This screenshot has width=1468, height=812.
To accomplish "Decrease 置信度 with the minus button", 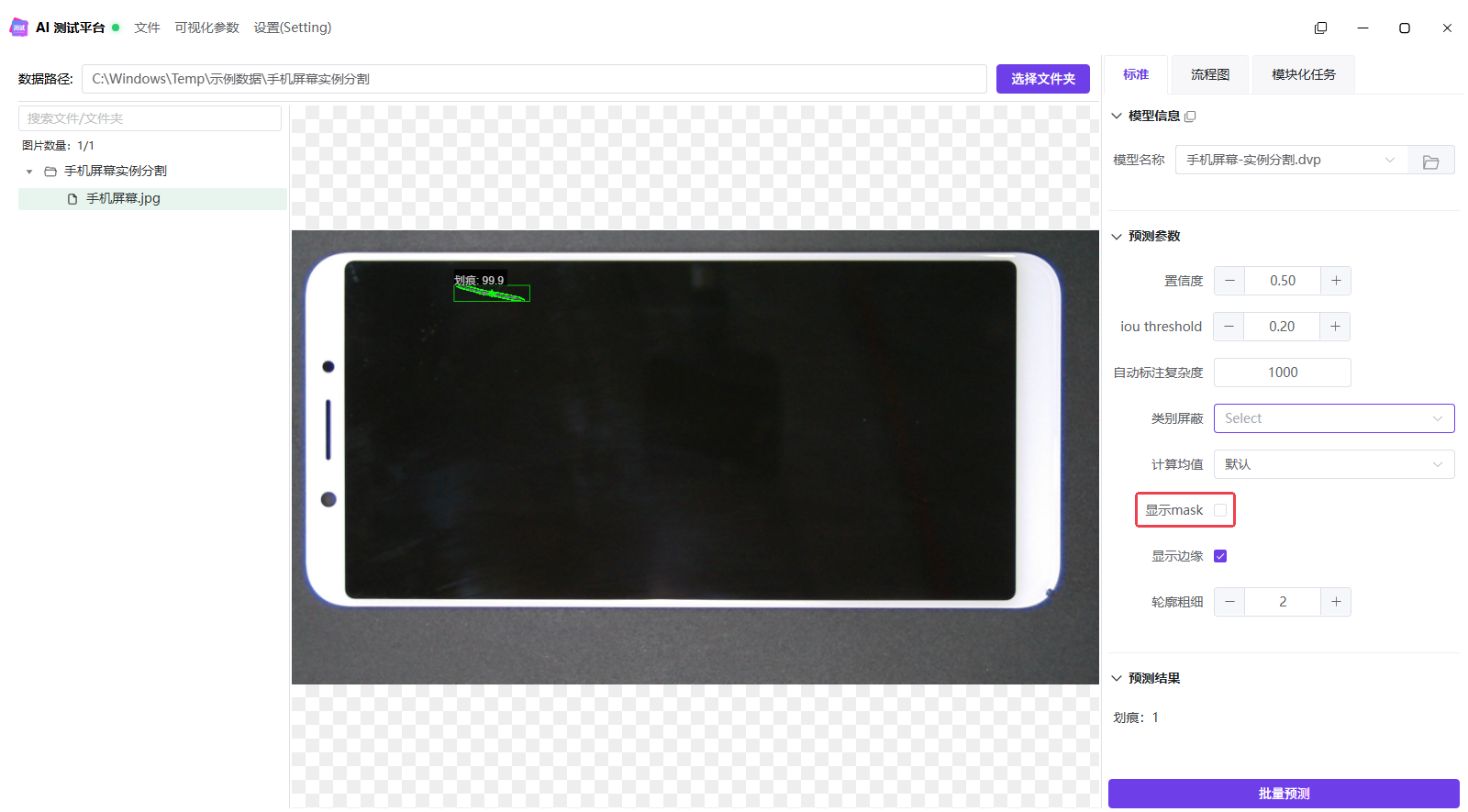I will (x=1229, y=281).
